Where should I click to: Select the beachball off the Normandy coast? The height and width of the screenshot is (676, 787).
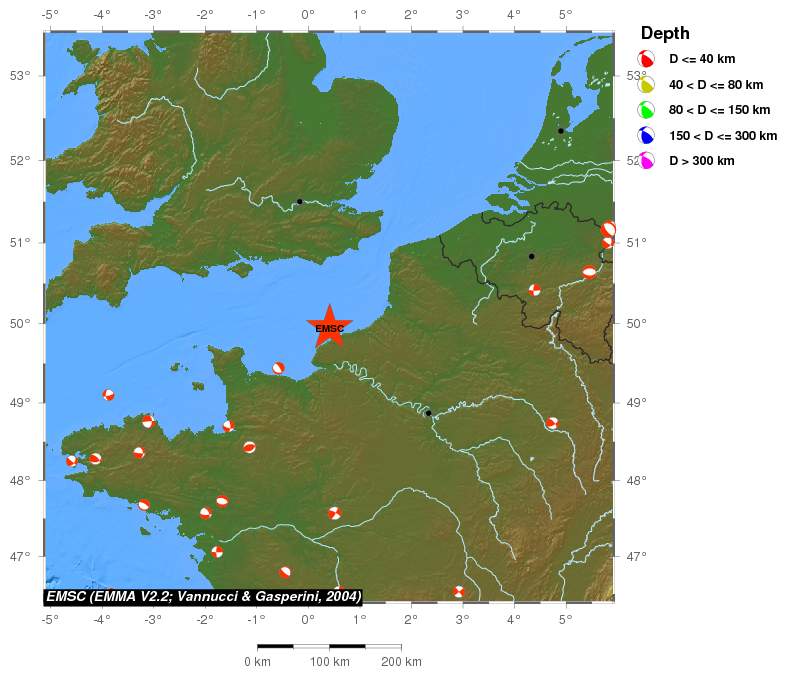[278, 368]
